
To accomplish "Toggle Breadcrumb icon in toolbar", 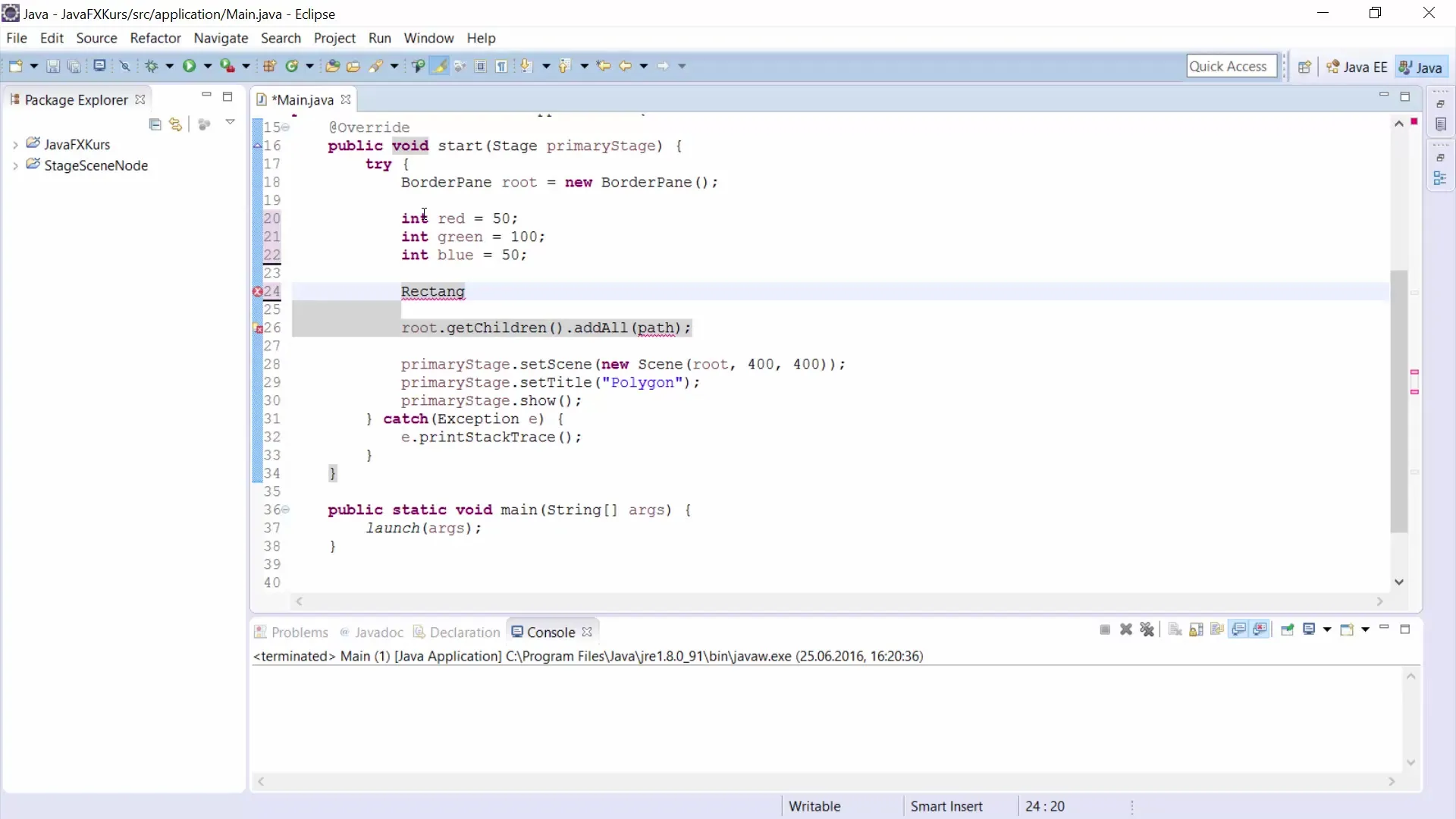I will point(418,66).
